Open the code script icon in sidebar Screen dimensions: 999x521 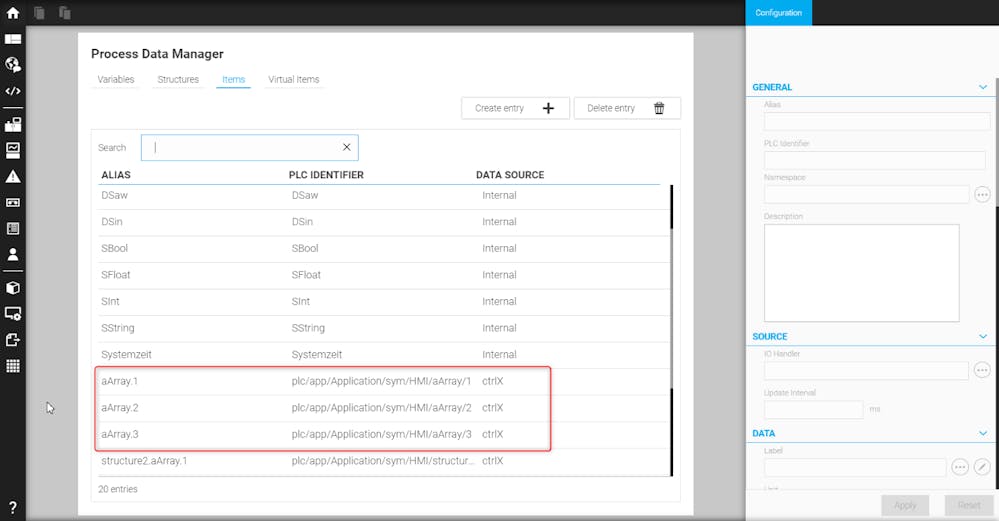click(13, 91)
